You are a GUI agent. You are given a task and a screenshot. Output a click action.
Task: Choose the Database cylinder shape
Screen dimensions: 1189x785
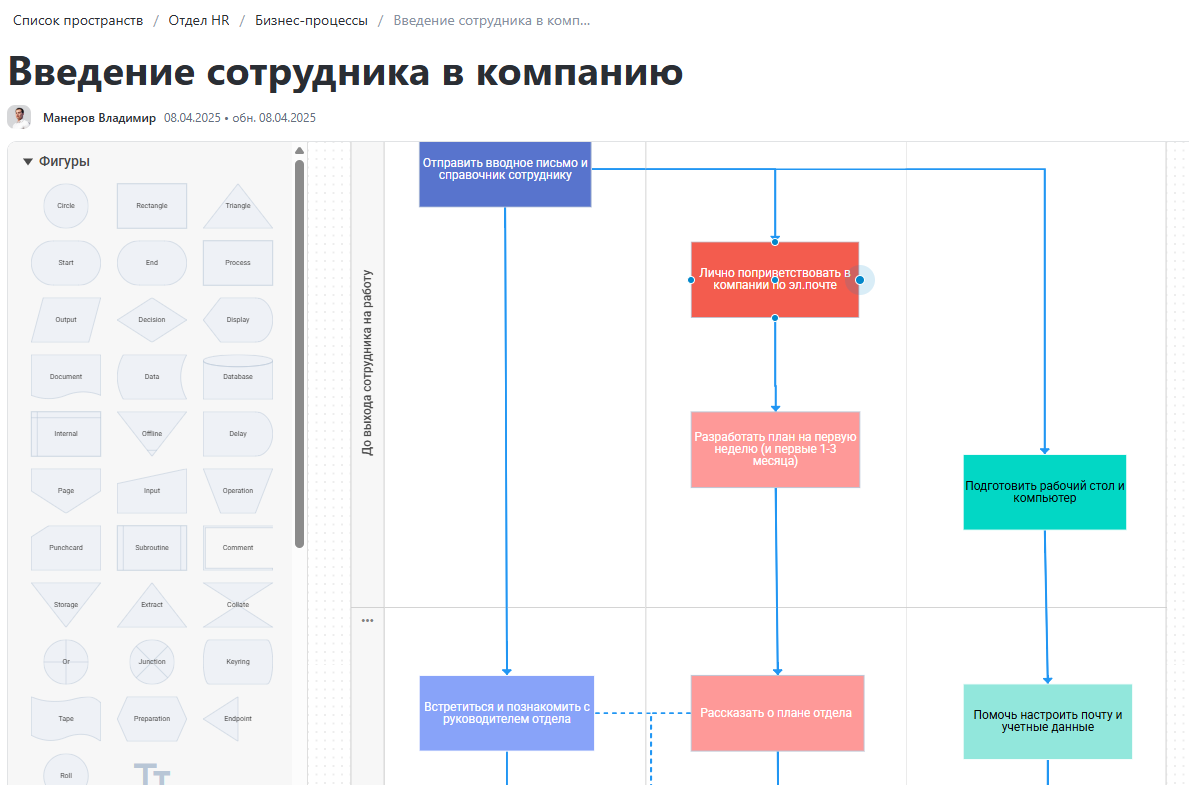coord(238,376)
